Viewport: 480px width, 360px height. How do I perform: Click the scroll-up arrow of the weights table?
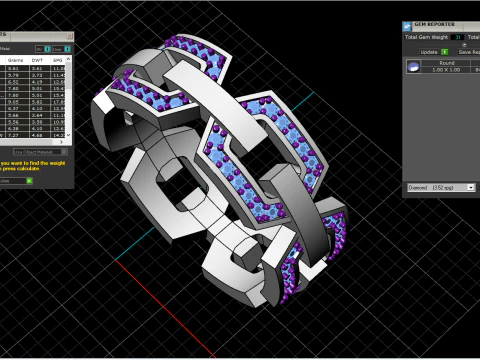click(69, 59)
